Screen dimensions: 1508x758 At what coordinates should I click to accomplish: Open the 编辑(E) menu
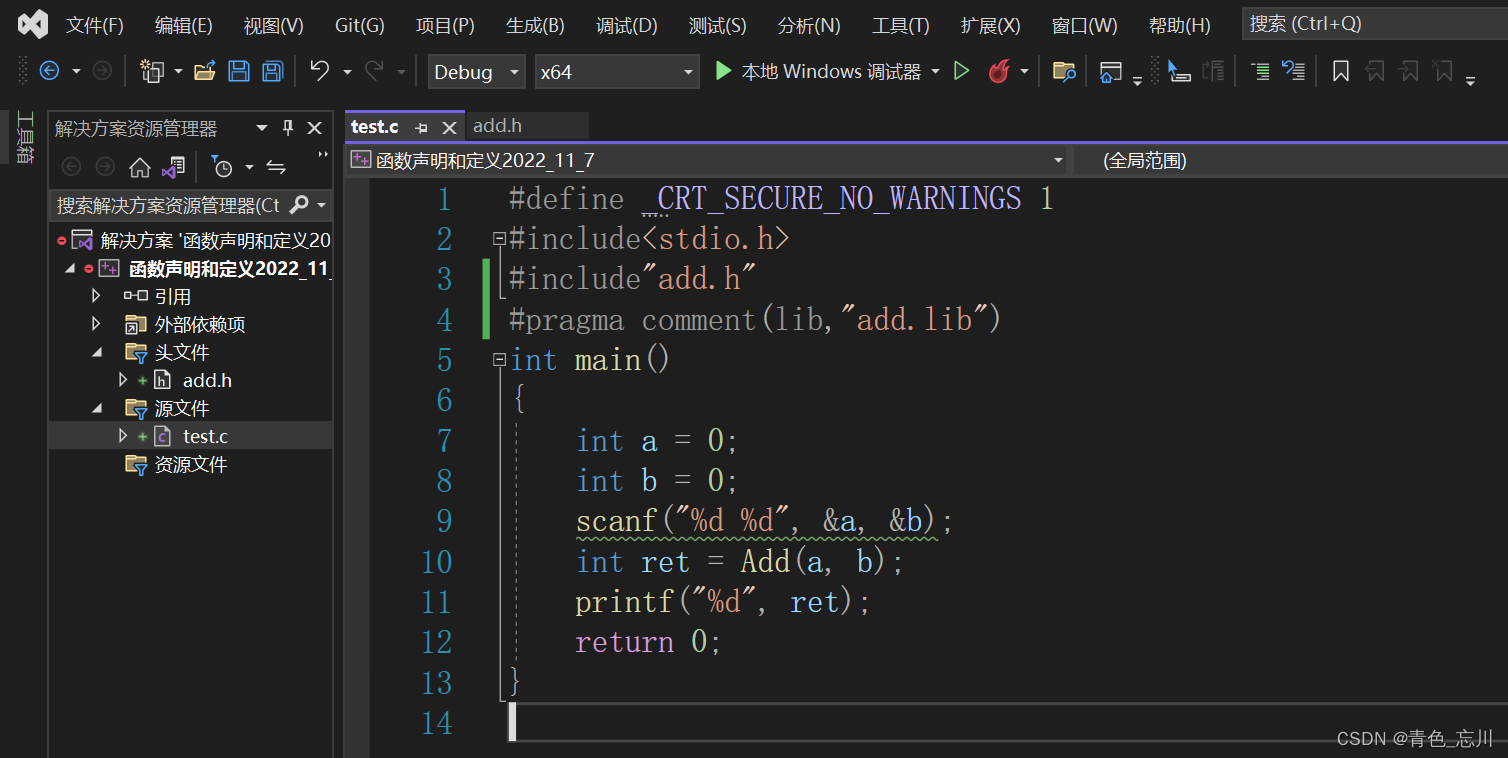184,25
